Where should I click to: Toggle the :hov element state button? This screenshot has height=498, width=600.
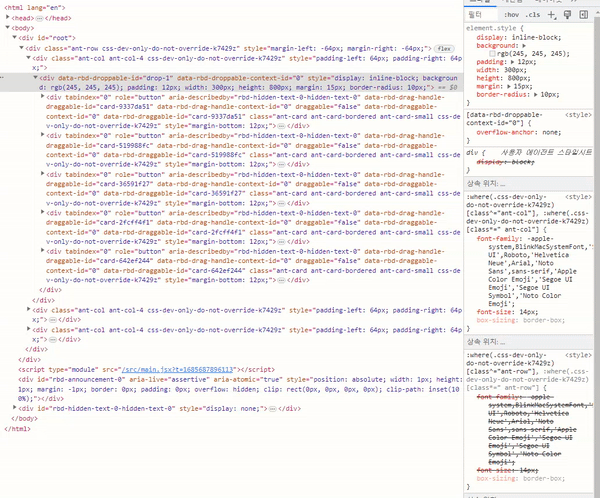[511, 15]
